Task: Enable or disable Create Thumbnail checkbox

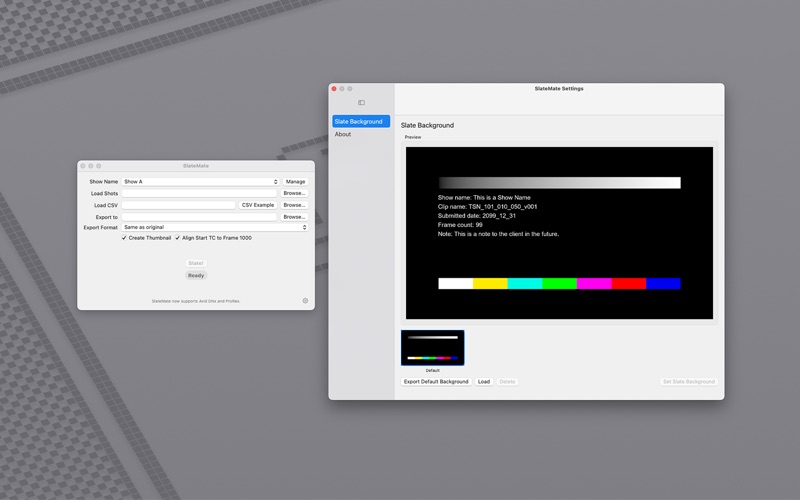Action: coord(124,238)
